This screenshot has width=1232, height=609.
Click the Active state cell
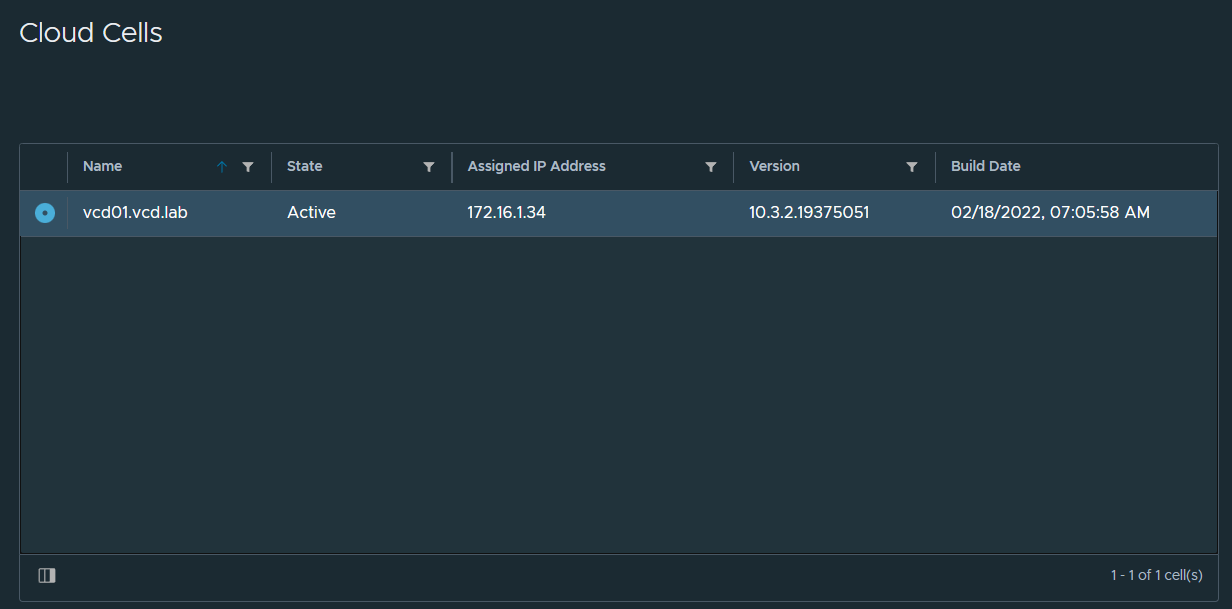[311, 213]
